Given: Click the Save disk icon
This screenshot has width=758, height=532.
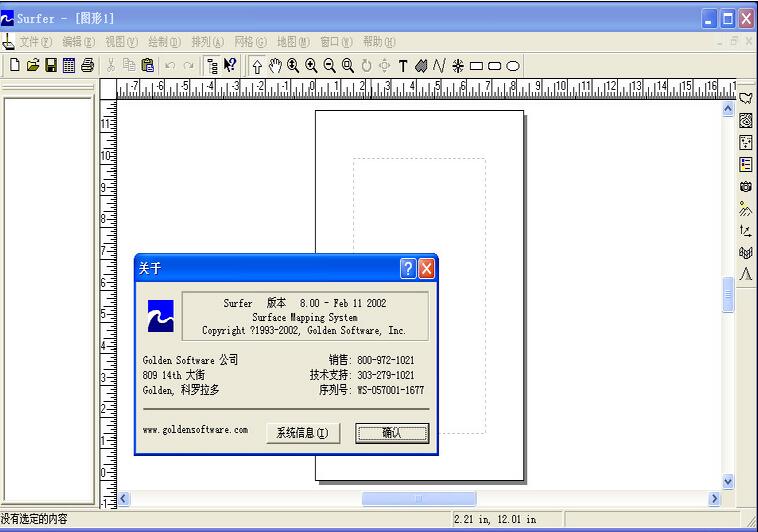Looking at the screenshot, I should coord(50,66).
